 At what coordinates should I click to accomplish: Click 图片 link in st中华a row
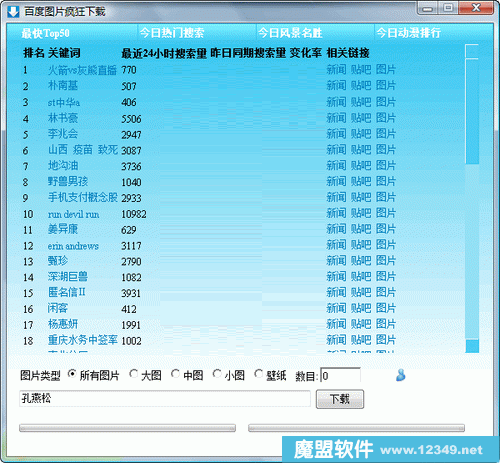tap(386, 102)
